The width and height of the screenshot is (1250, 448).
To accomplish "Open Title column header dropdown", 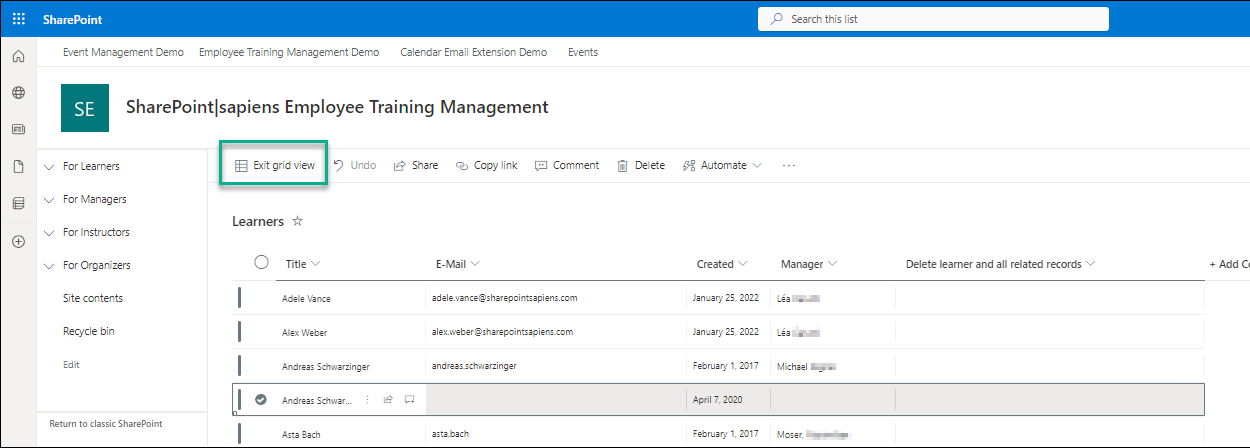I will click(303, 264).
